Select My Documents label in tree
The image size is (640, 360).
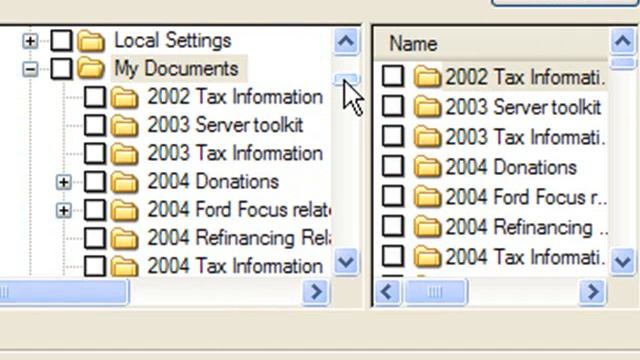coord(176,68)
